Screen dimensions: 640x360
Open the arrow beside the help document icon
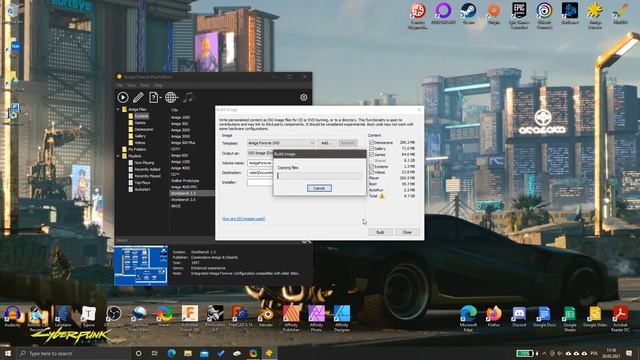pyautogui.click(x=160, y=98)
